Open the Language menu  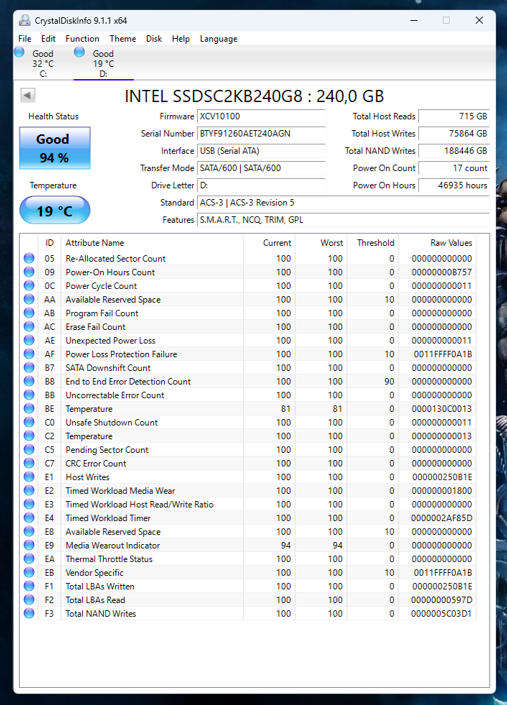tap(218, 39)
